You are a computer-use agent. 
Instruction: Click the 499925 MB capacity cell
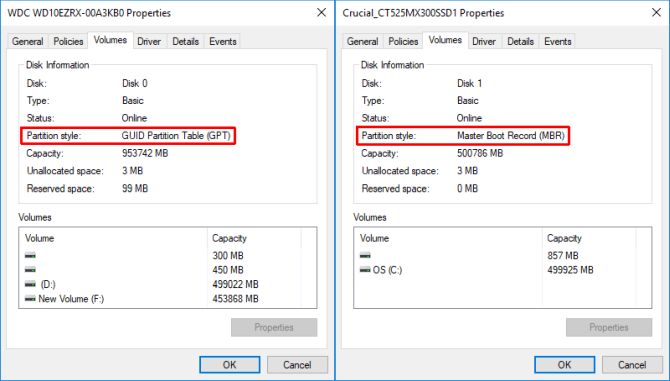point(570,270)
